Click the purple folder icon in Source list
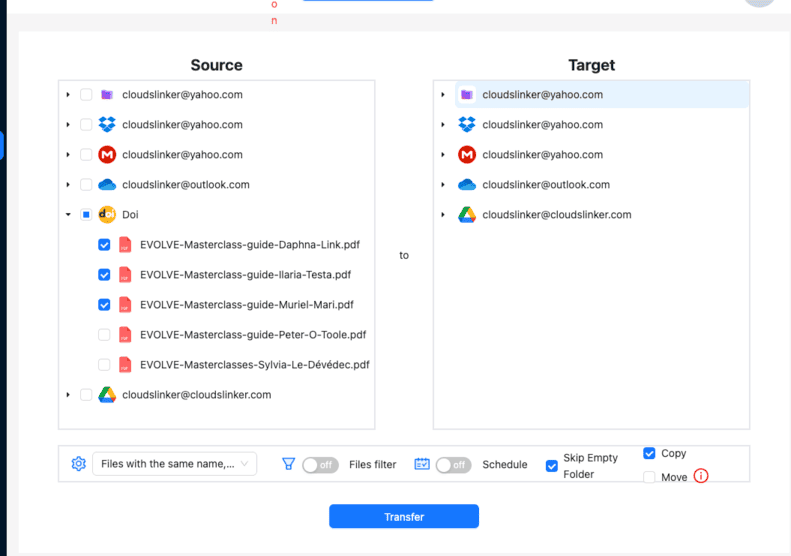This screenshot has width=791, height=556. point(106,94)
